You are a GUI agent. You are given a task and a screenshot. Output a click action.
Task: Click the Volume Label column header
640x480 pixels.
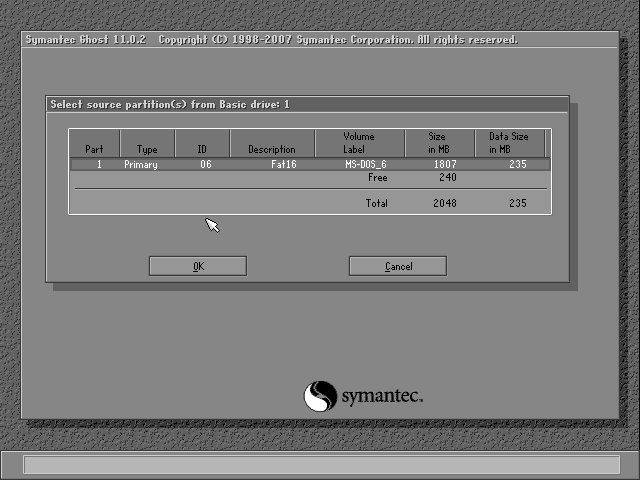[360, 143]
